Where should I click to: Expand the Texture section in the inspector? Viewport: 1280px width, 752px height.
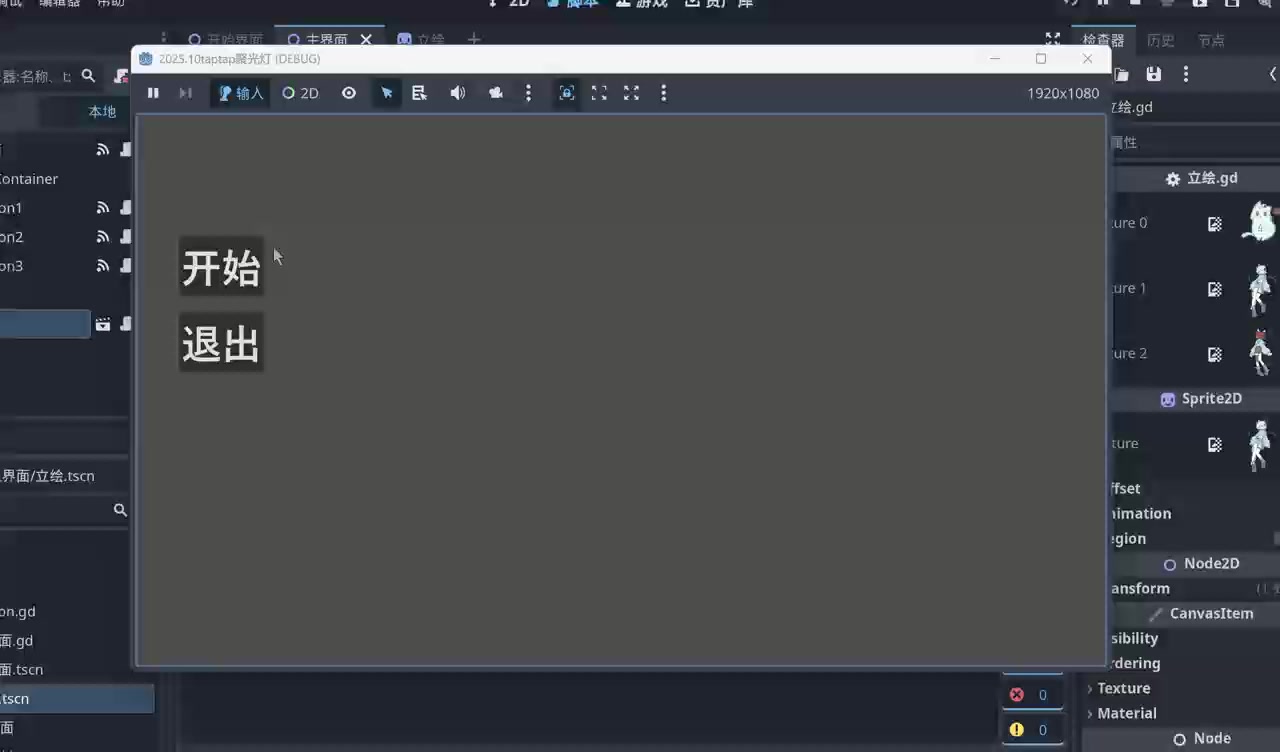click(1123, 688)
